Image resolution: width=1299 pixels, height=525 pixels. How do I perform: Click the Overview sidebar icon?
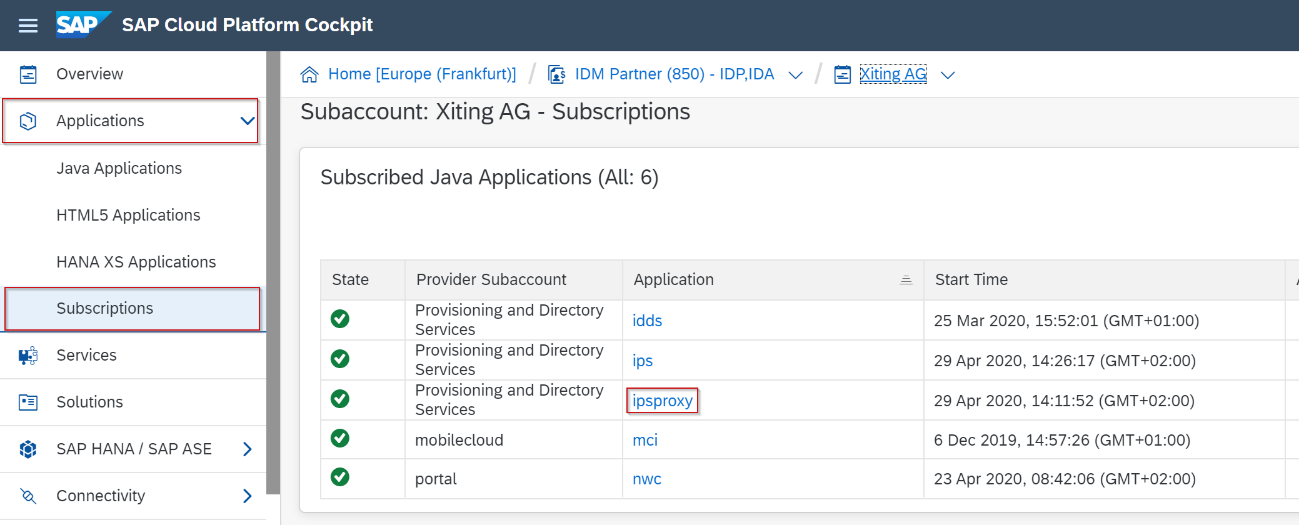pyautogui.click(x=28, y=74)
